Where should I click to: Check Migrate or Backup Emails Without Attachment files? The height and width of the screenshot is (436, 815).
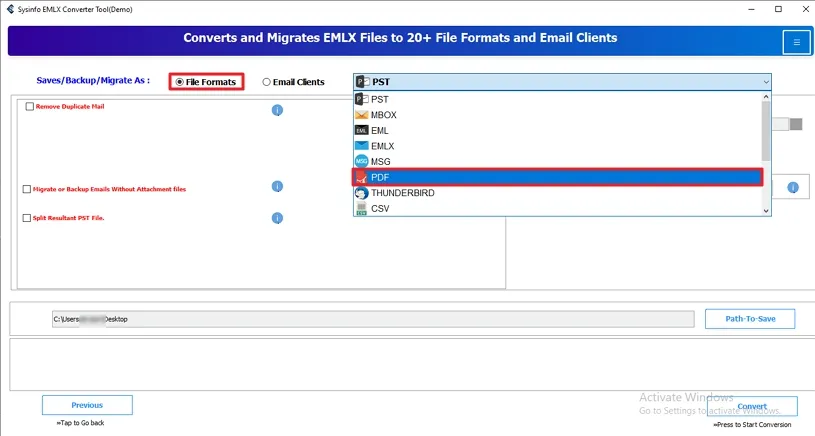click(x=27, y=189)
